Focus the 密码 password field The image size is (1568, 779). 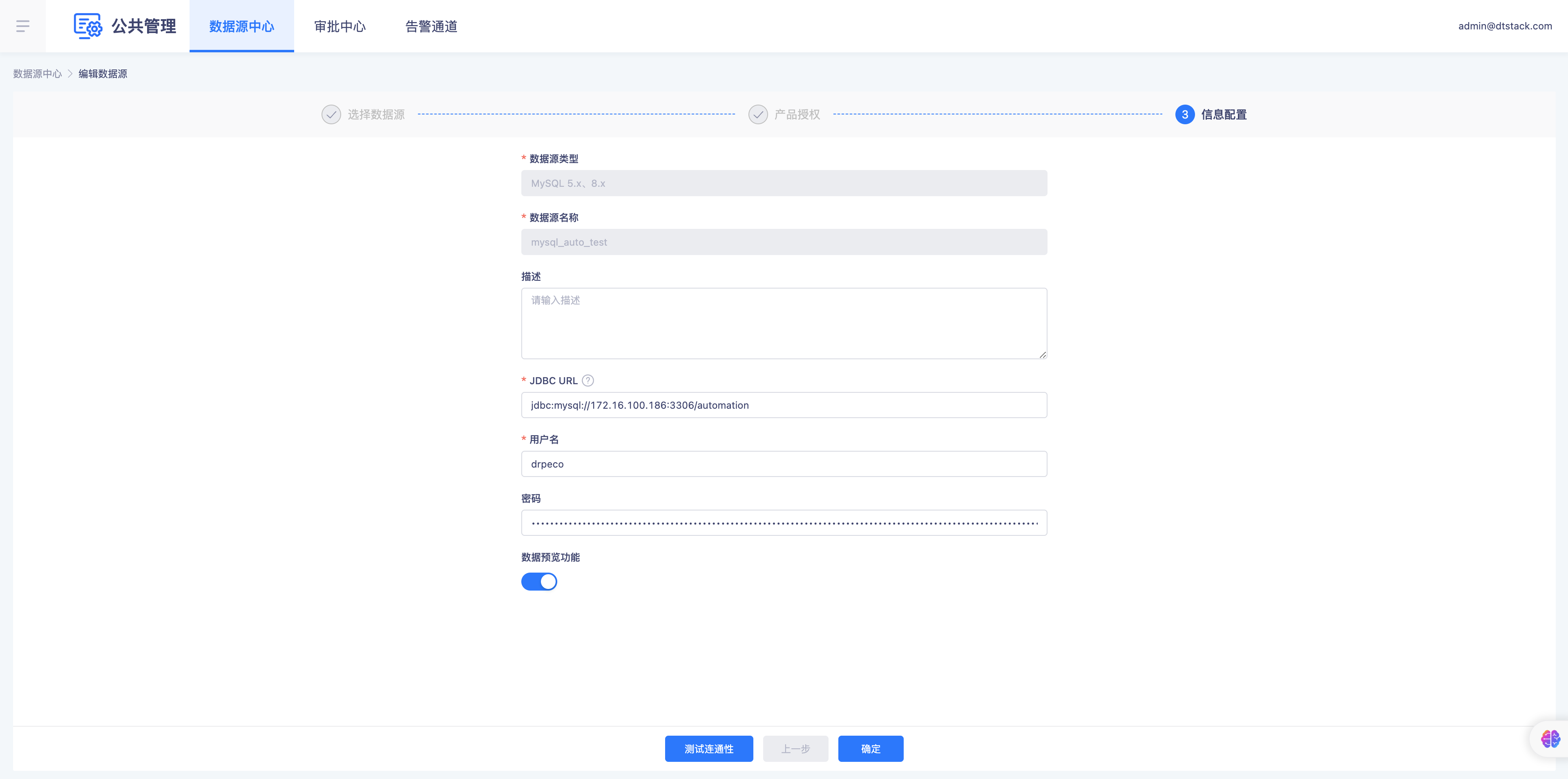click(784, 523)
